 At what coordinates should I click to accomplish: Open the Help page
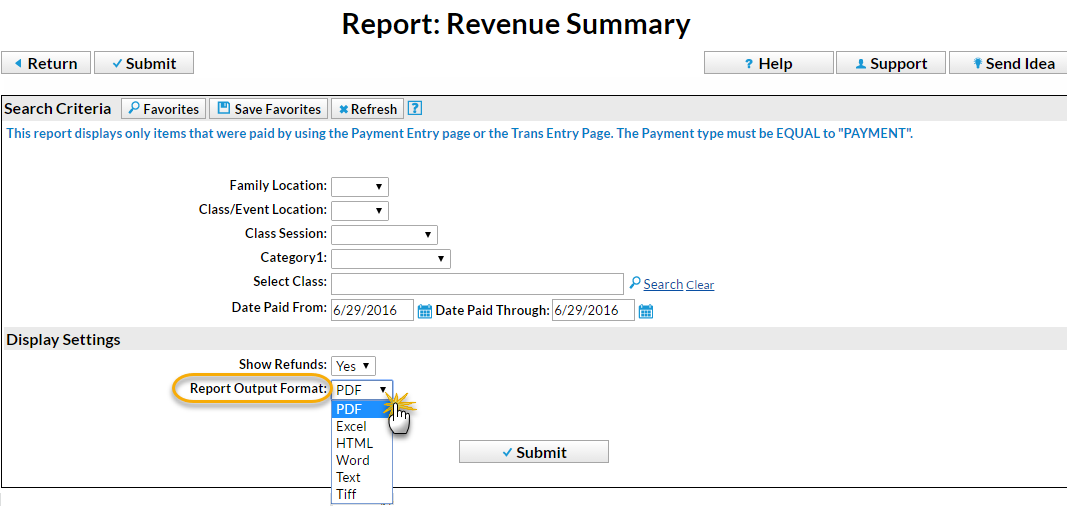(x=768, y=63)
